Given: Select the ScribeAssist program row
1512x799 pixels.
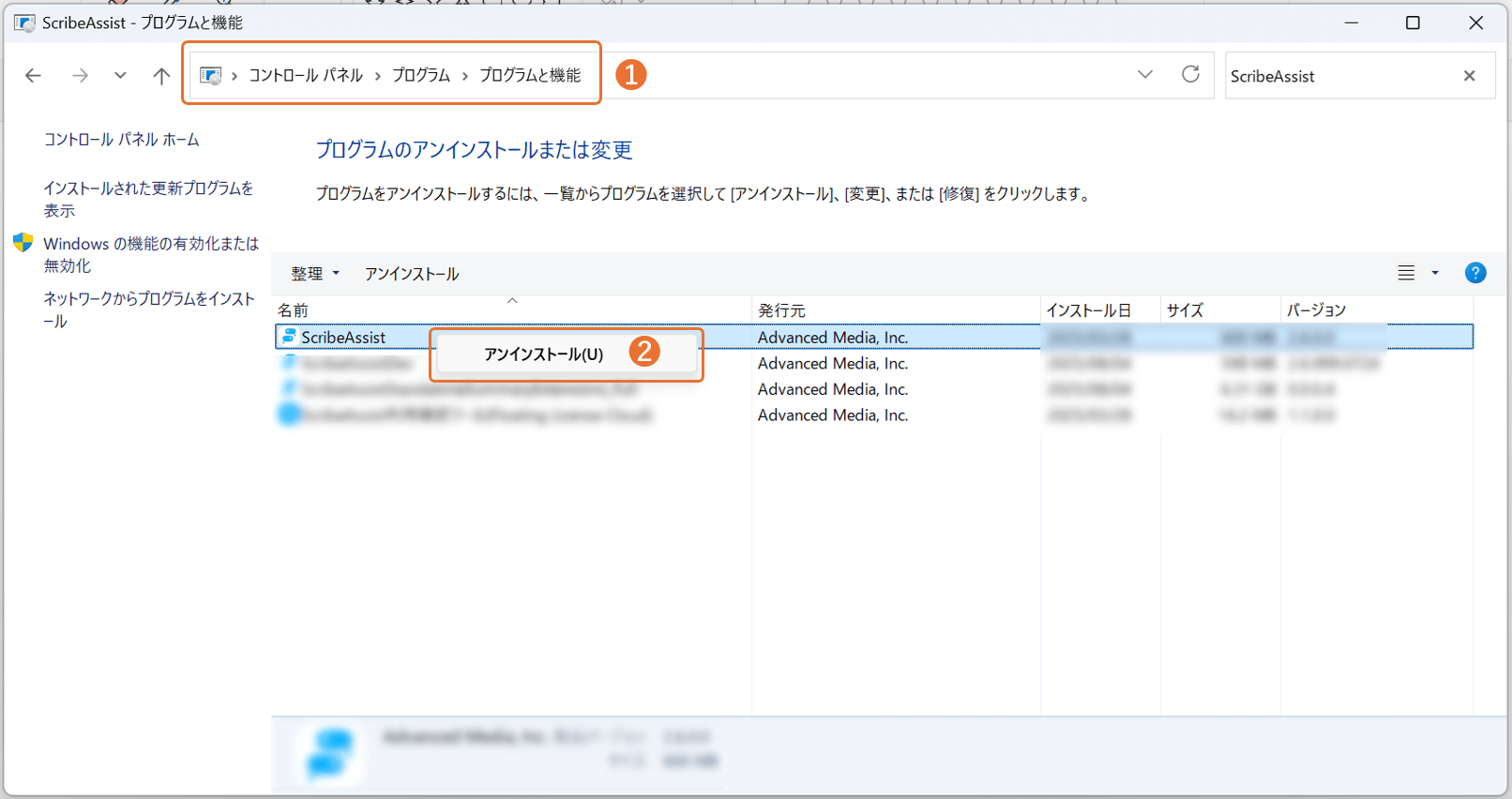Looking at the screenshot, I should click(343, 338).
